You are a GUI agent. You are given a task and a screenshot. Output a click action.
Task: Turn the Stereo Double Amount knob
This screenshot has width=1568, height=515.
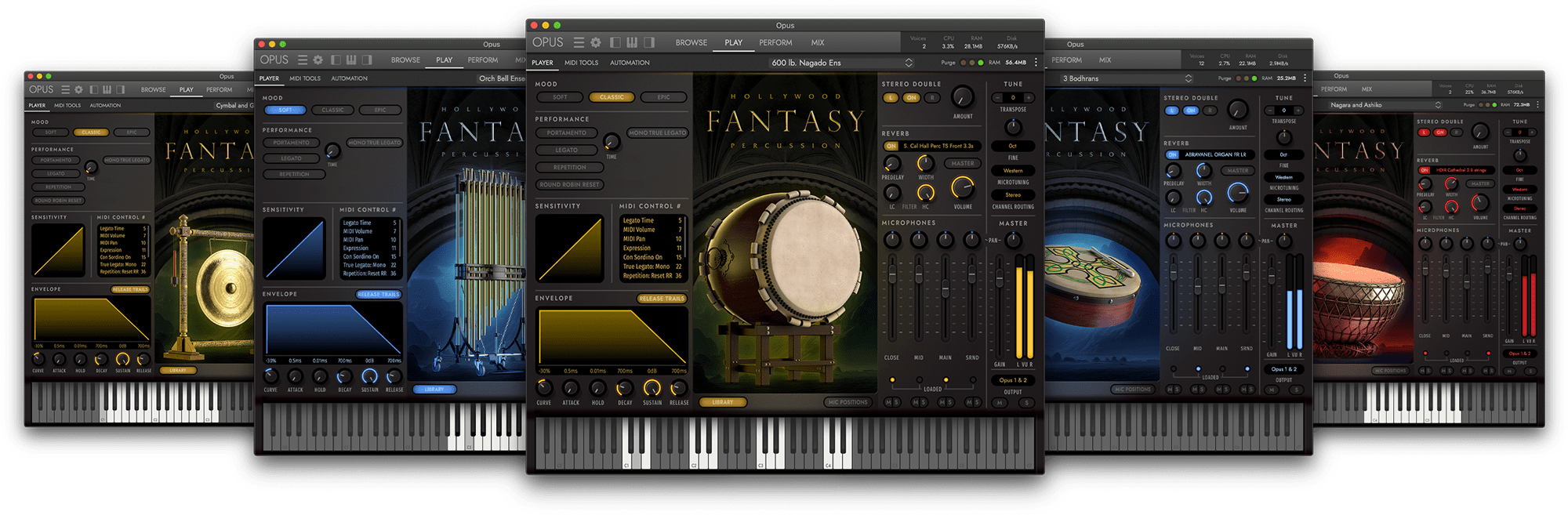[962, 97]
